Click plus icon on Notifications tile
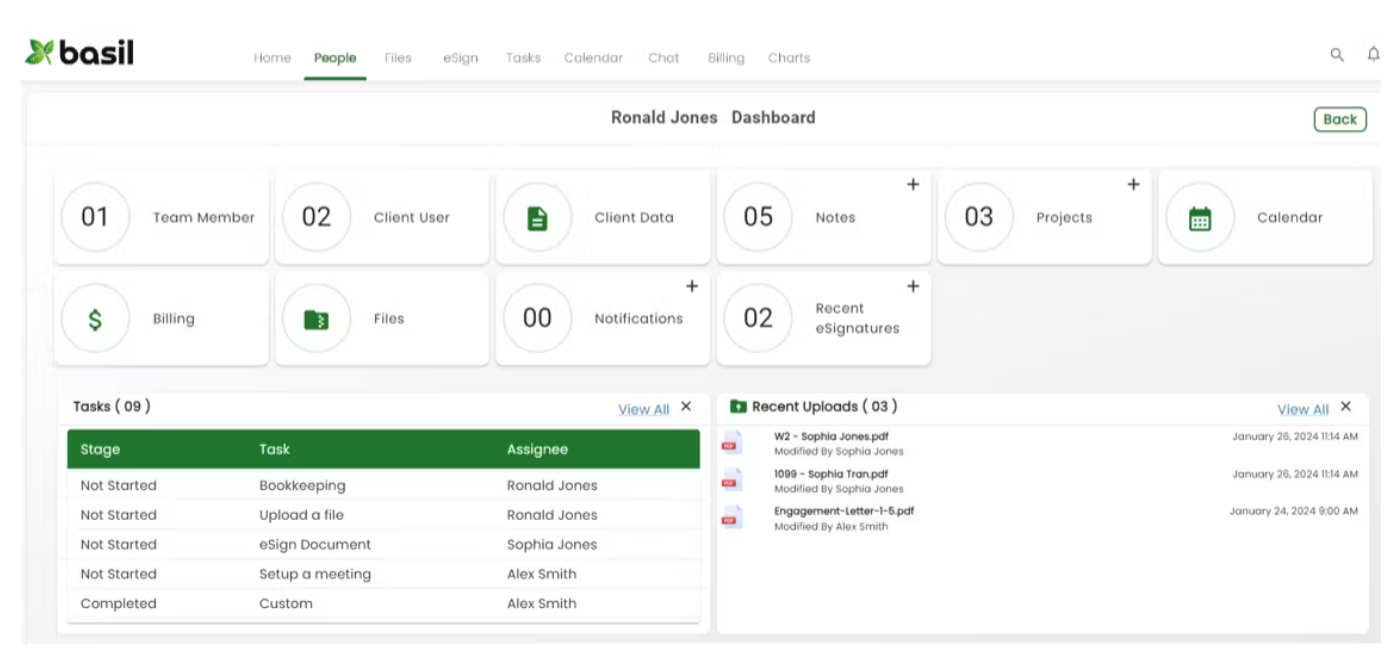Screen dimensions: 1393x661 [x=691, y=287]
